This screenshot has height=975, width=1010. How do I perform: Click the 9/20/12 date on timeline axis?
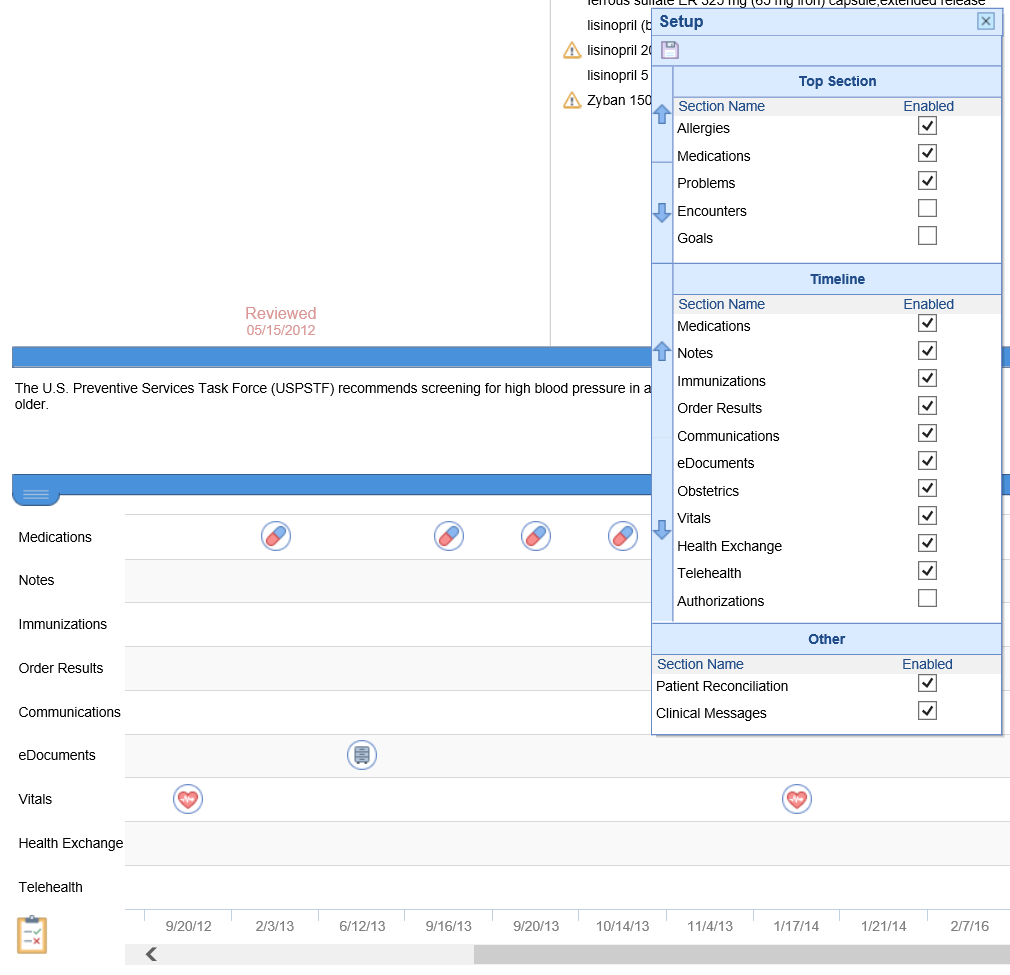188,926
